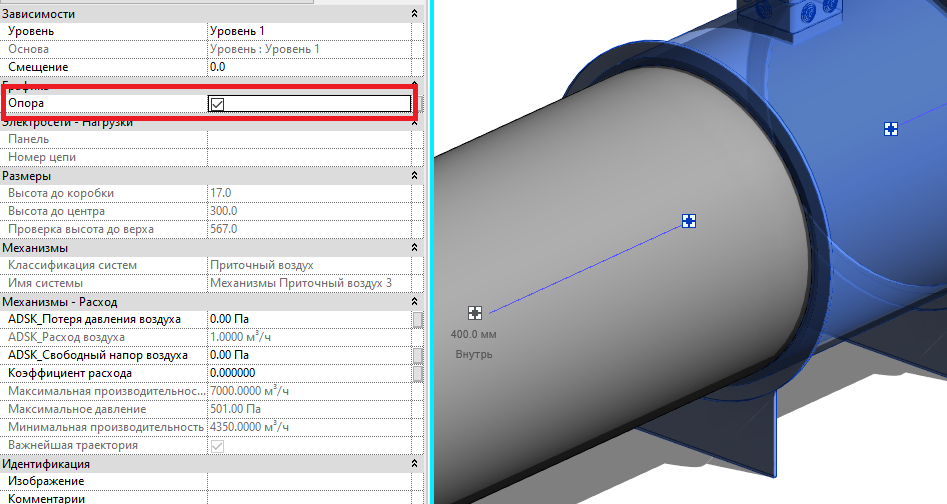This screenshot has width=947, height=504.
Task: Collapse the Механизмы - Расход section chevron
Action: tap(414, 301)
